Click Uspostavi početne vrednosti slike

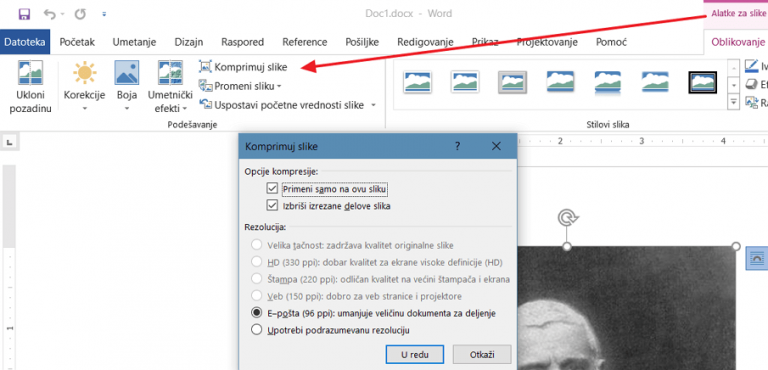[282, 105]
